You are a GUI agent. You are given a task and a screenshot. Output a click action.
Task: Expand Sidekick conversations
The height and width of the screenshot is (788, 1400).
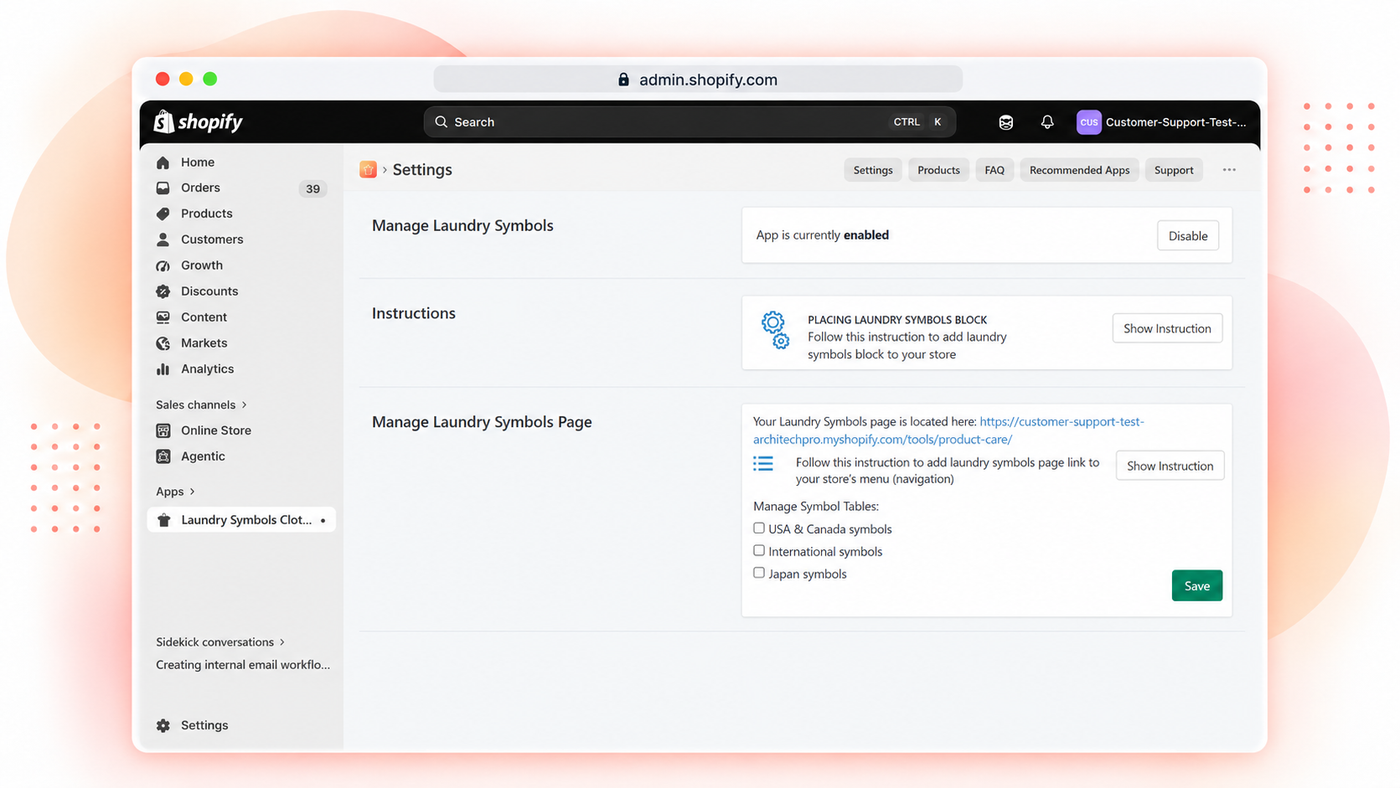[220, 642]
